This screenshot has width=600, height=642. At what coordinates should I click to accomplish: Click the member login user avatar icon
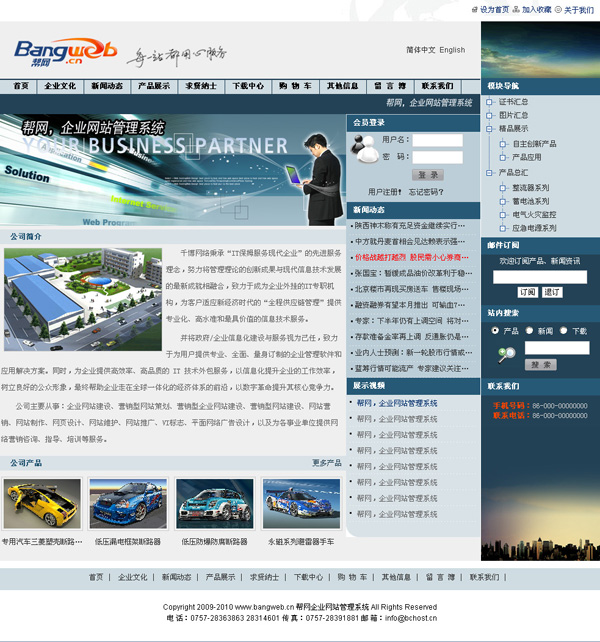pos(362,147)
